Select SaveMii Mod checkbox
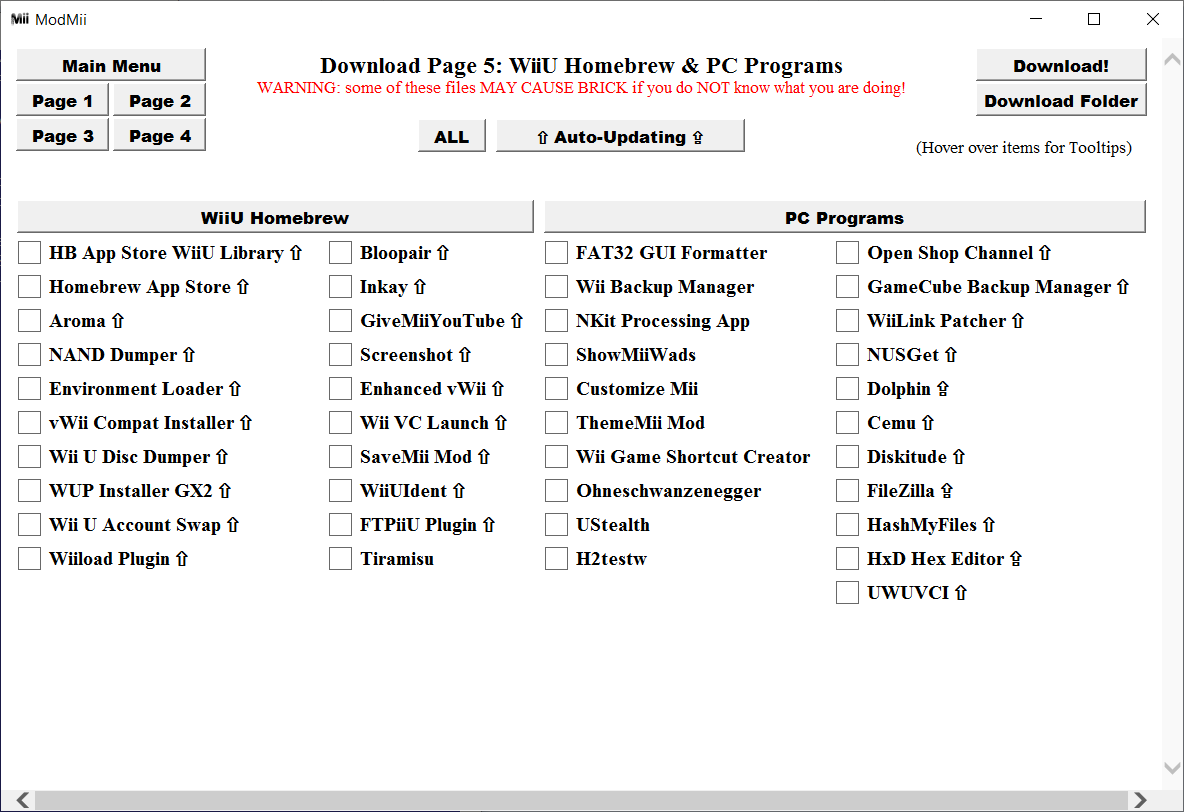Screen dimensions: 1184x812 (x=341, y=457)
